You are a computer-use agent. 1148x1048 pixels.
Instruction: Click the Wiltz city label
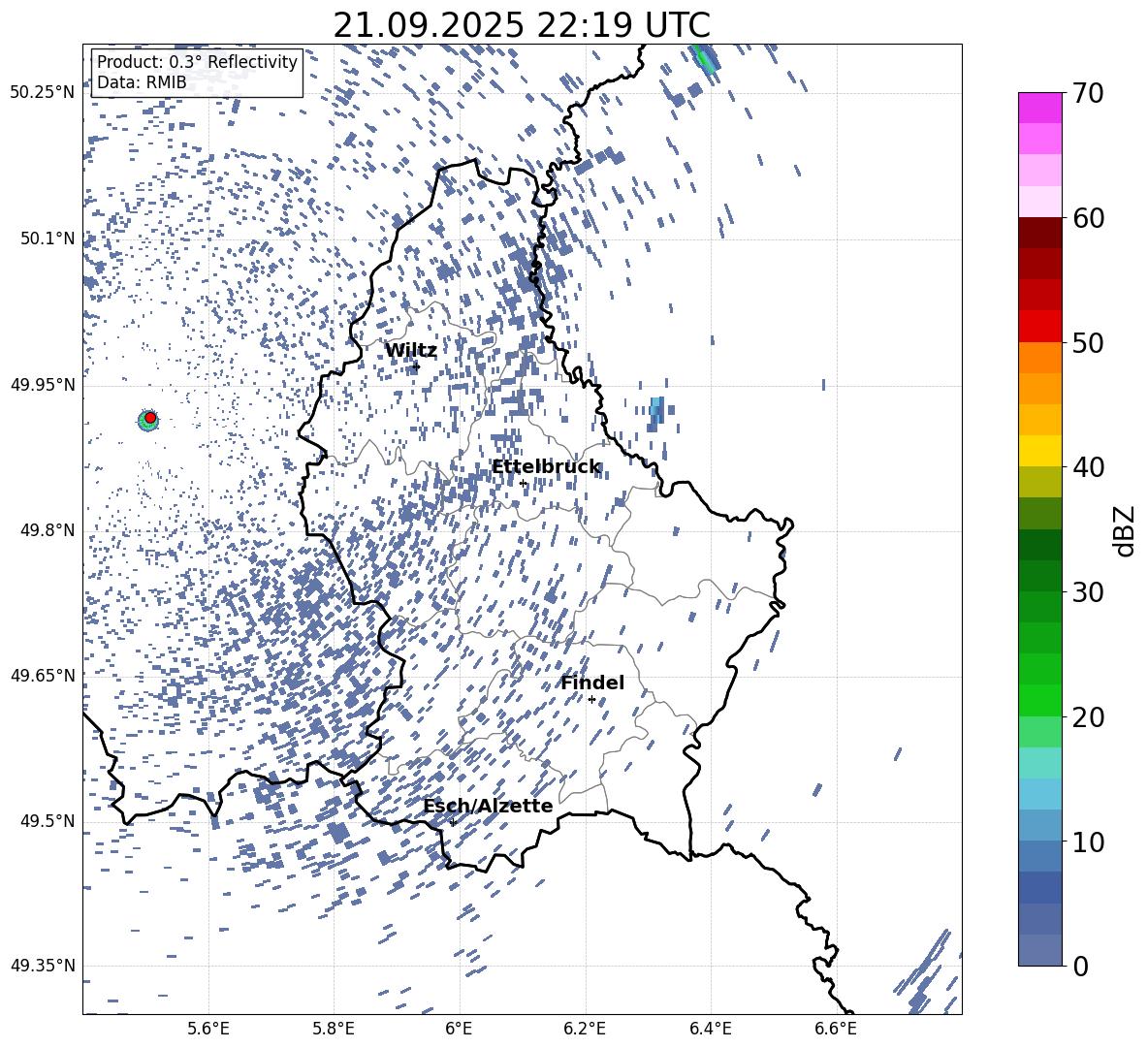pyautogui.click(x=411, y=351)
